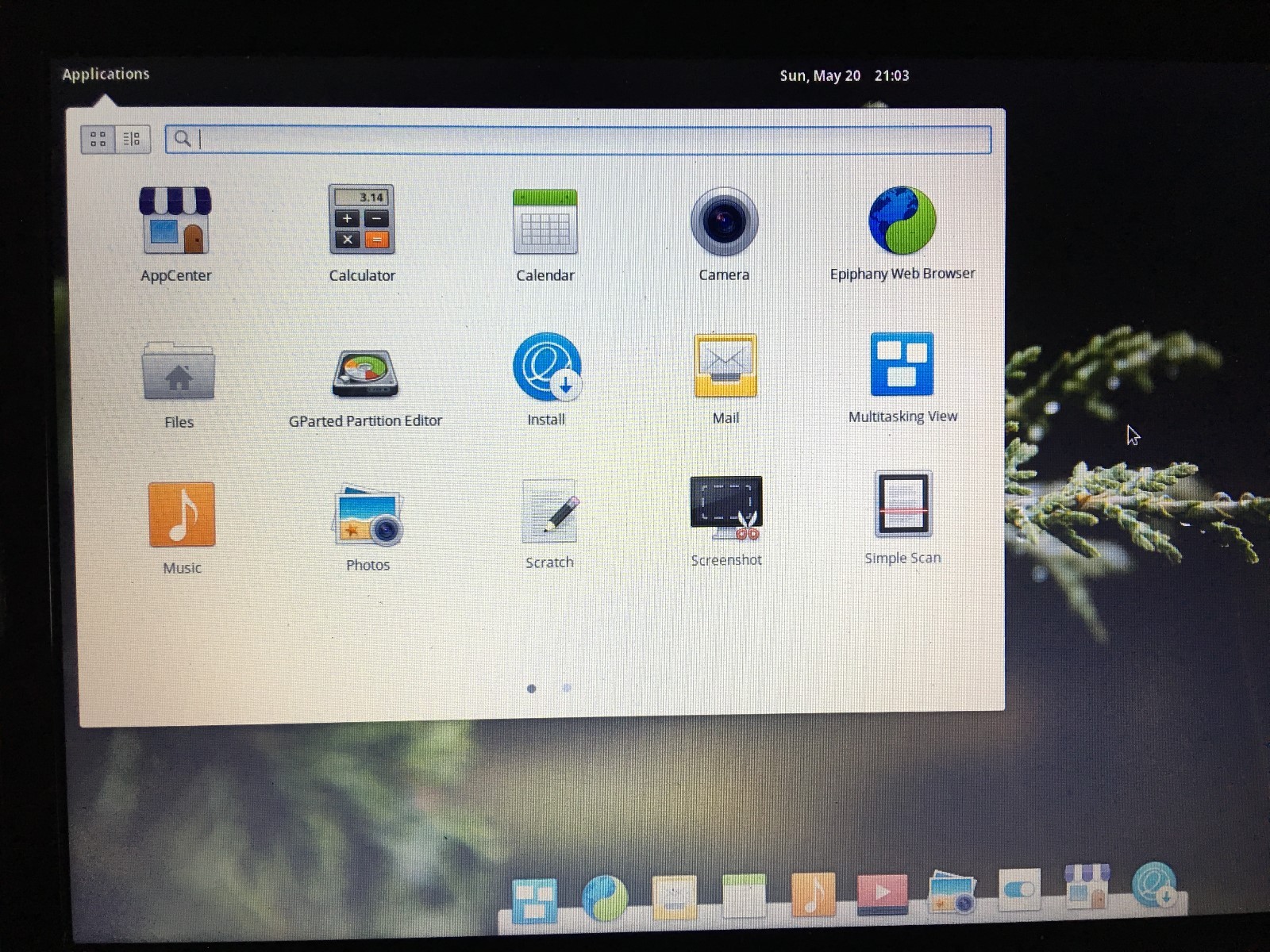Image resolution: width=1270 pixels, height=952 pixels.
Task: Open Mail from the dock
Action: click(x=675, y=897)
